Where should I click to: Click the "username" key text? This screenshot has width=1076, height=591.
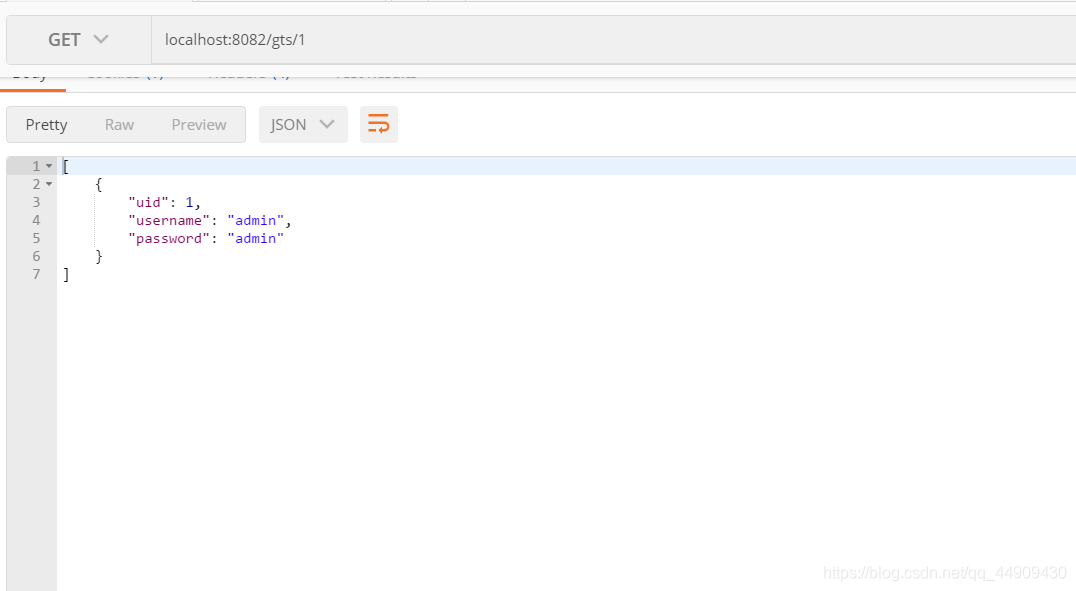[x=169, y=220]
